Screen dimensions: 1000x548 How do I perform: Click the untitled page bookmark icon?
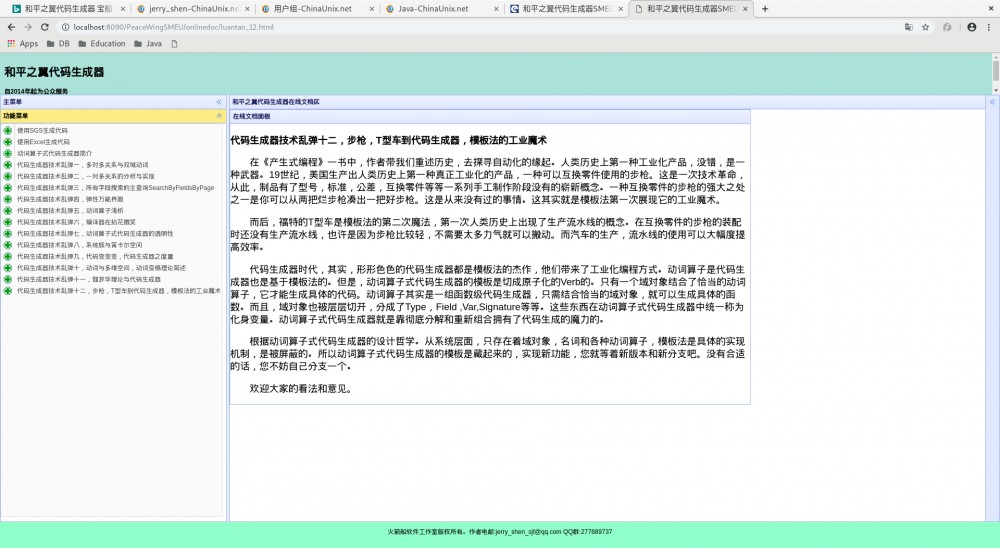coord(174,43)
